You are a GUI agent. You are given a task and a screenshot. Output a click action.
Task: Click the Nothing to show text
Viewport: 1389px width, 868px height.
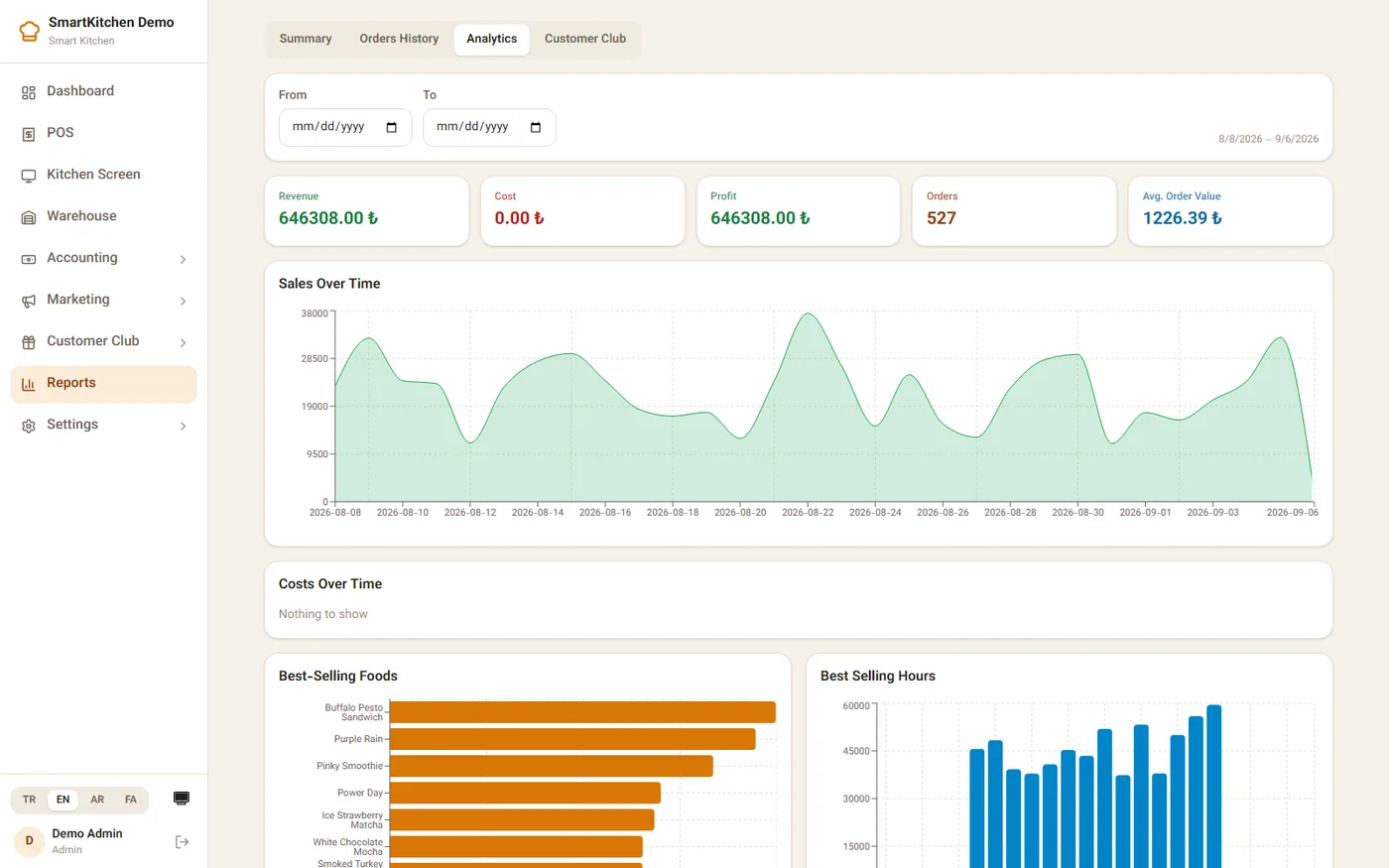click(323, 614)
